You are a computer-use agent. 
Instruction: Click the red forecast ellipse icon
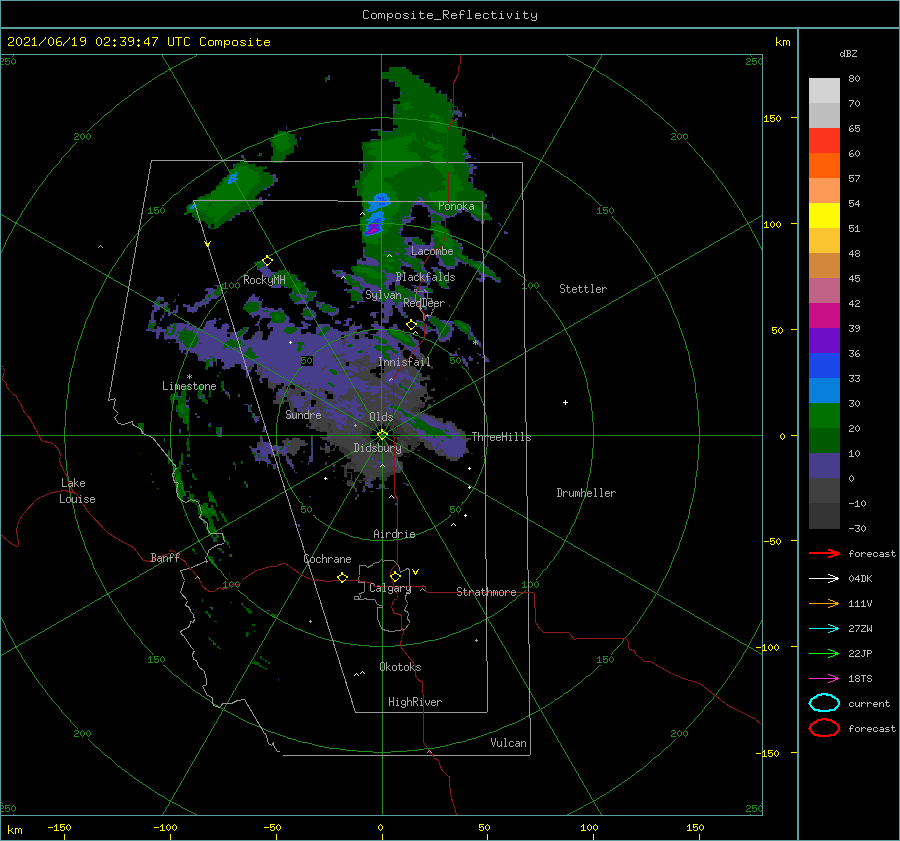[x=824, y=728]
